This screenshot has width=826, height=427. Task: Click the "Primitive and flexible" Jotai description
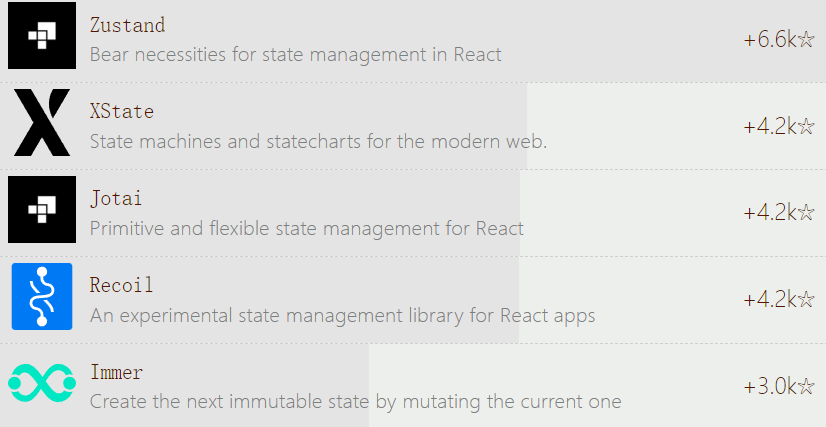306,228
